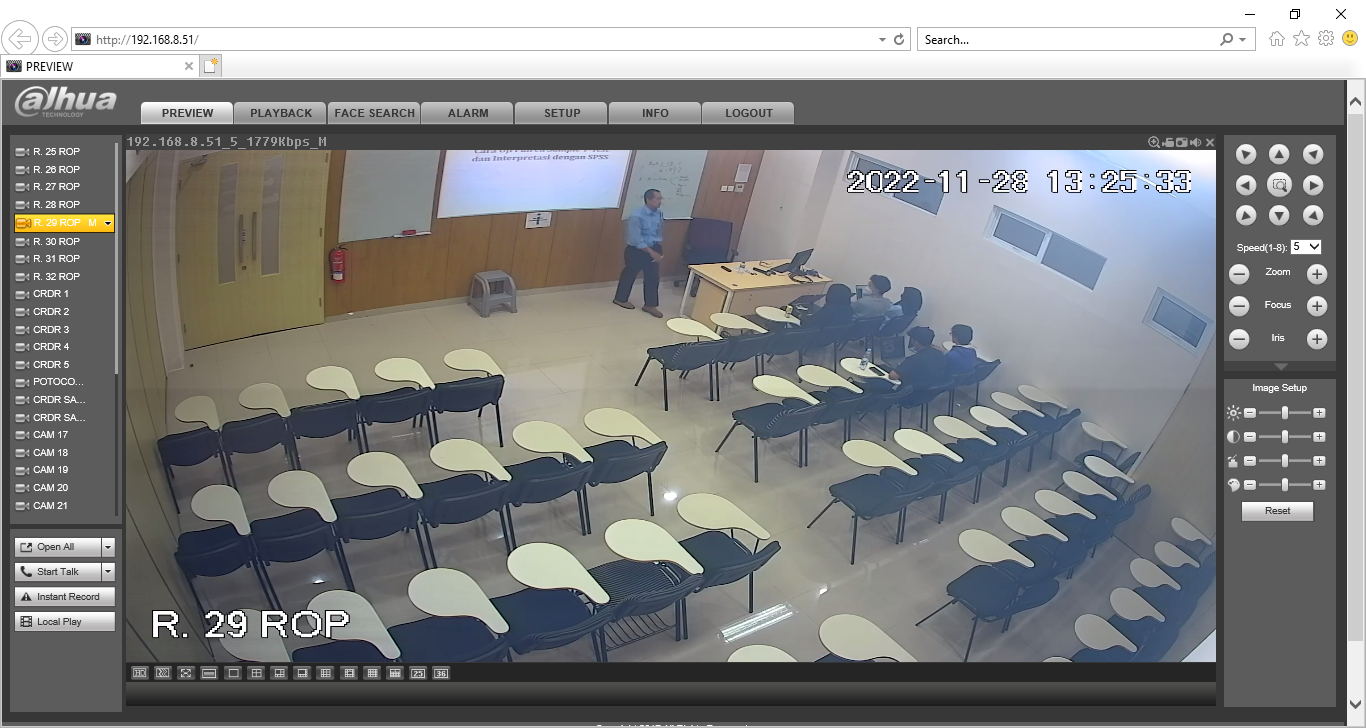Take snapshot with camera icon above video

click(x=1182, y=142)
